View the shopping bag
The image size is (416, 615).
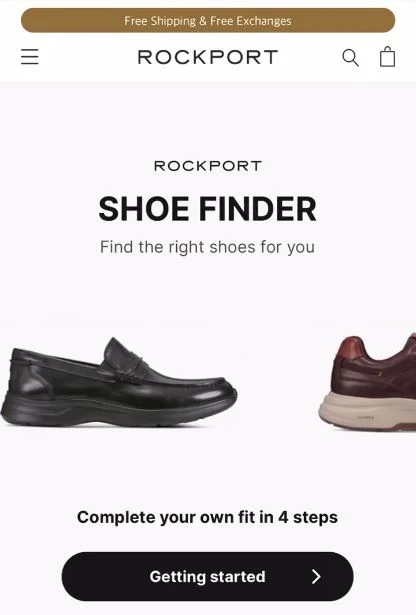tap(387, 56)
